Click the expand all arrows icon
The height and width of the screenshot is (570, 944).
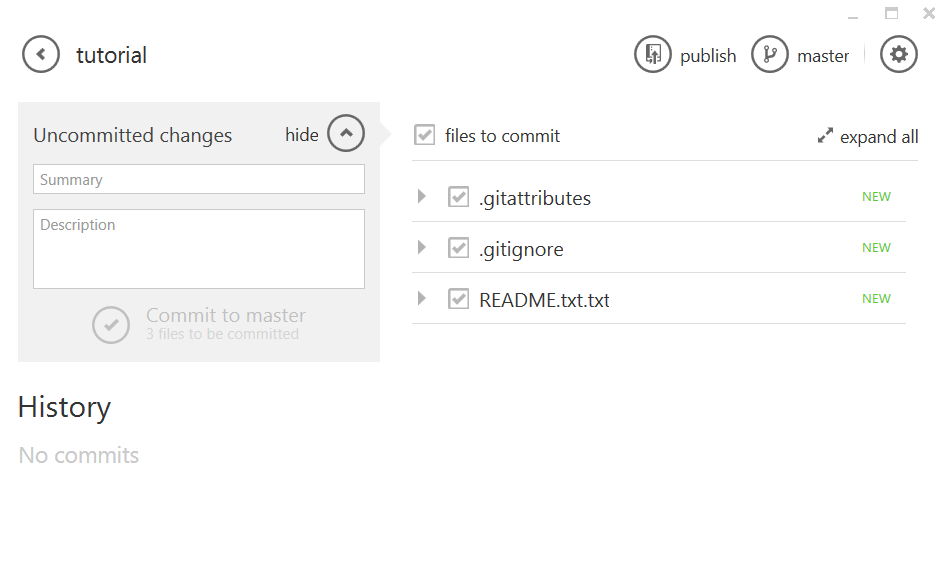825,136
